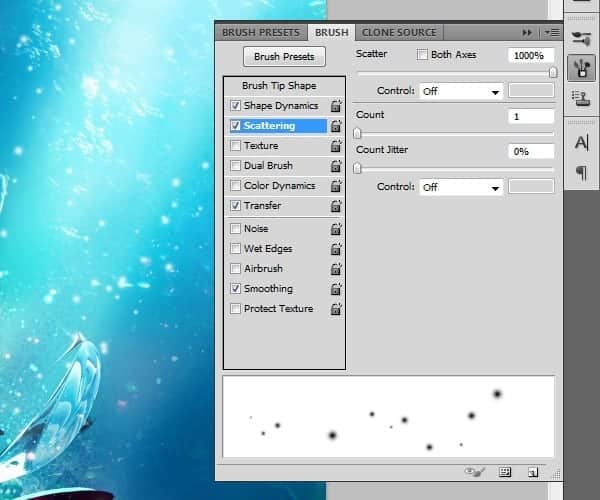Open the Brush Presets panel icon in dock
This screenshot has width=600, height=500.
coord(581,38)
